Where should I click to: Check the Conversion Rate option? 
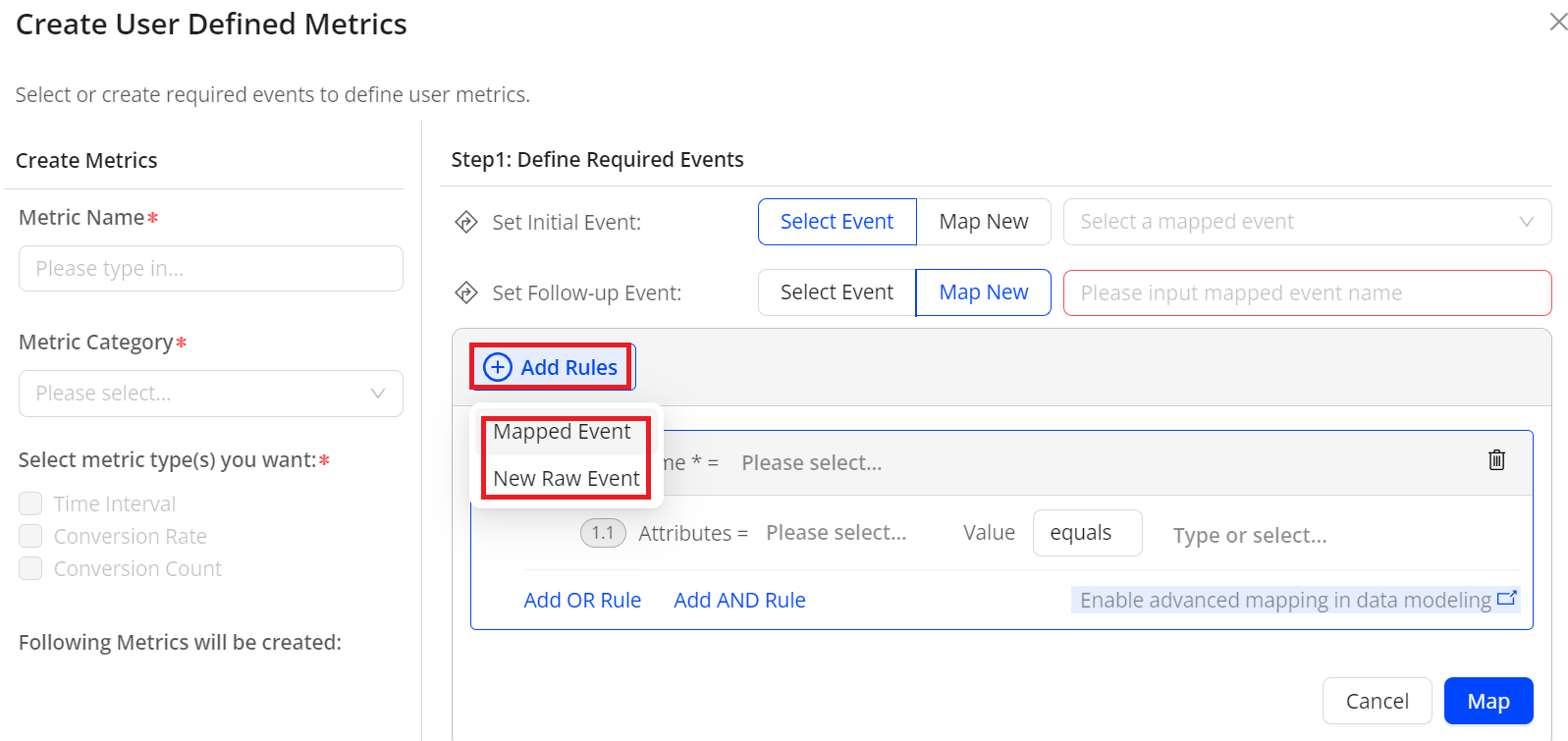[x=31, y=536]
